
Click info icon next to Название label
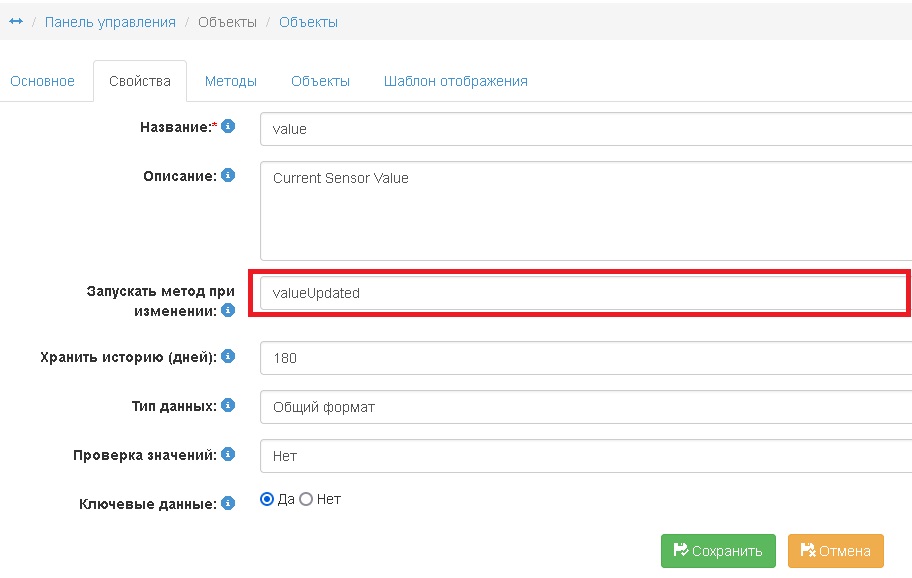tap(228, 127)
